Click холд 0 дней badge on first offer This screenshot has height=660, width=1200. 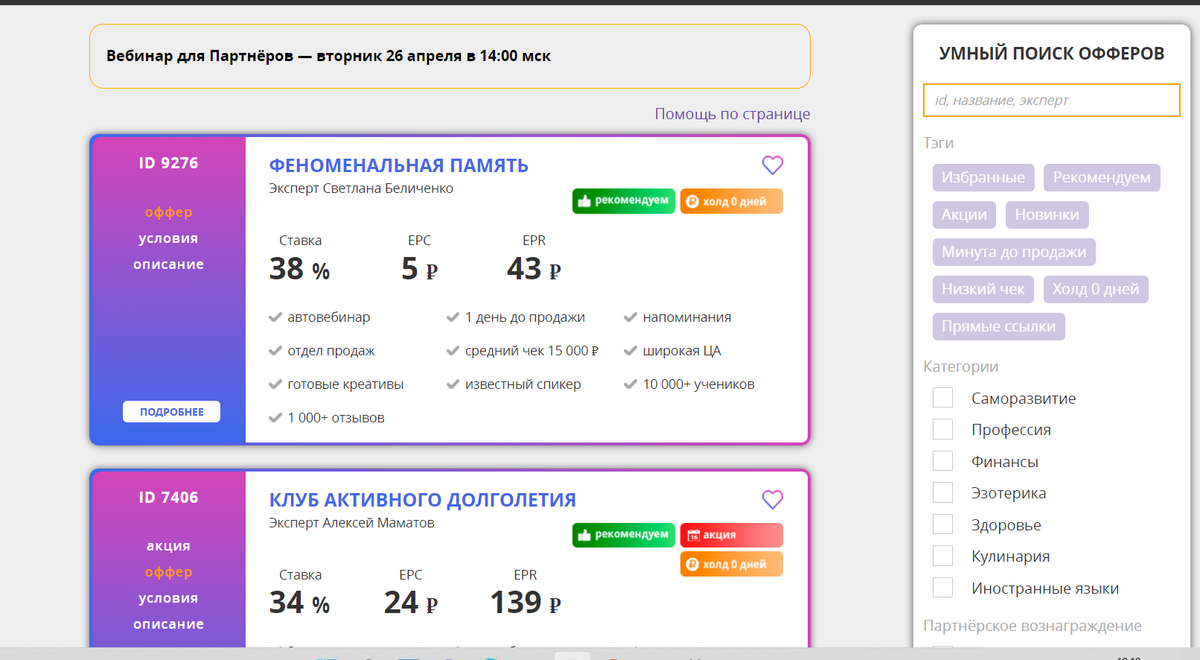tap(731, 201)
